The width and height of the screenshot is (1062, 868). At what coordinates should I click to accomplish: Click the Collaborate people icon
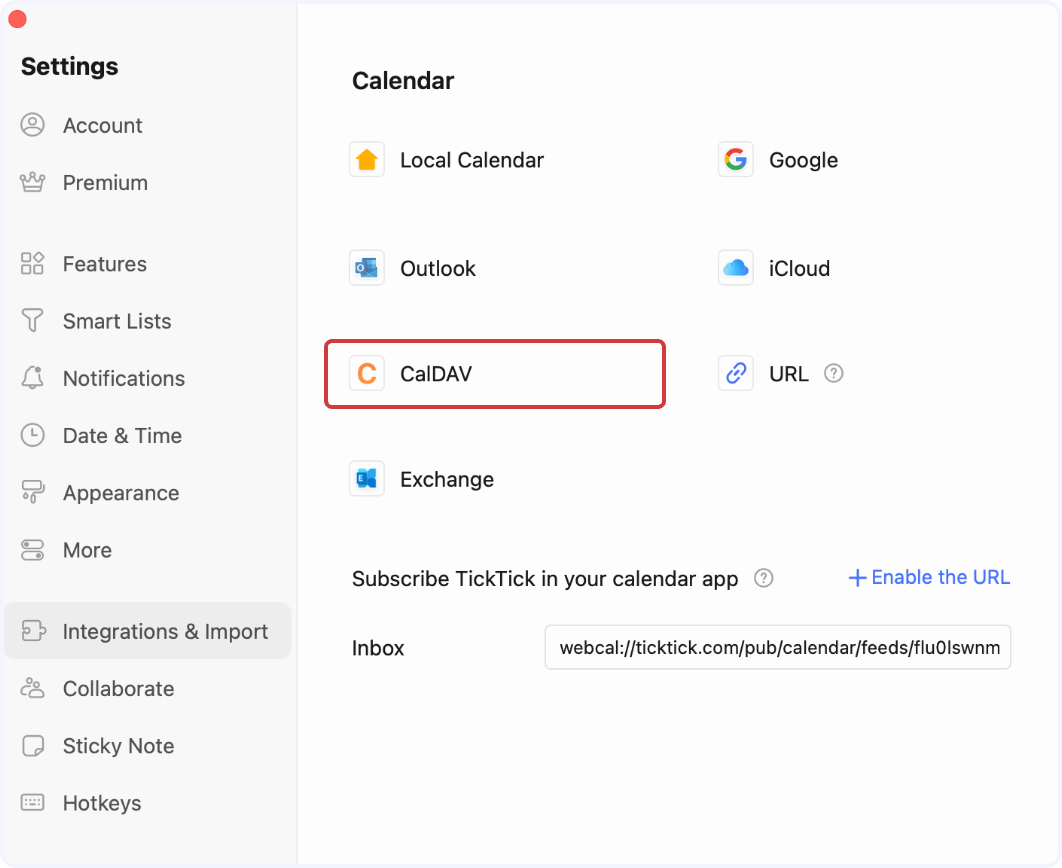33,688
